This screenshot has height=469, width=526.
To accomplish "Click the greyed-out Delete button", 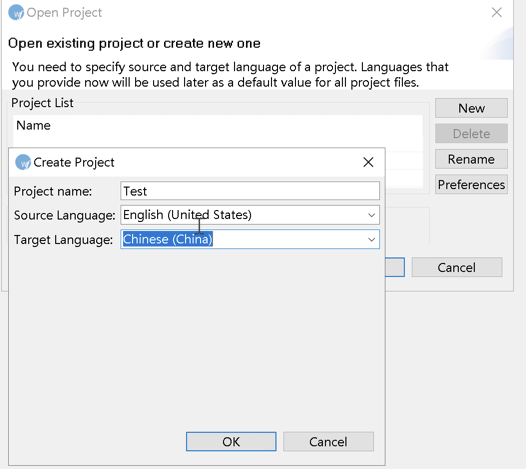I will pyautogui.click(x=471, y=134).
